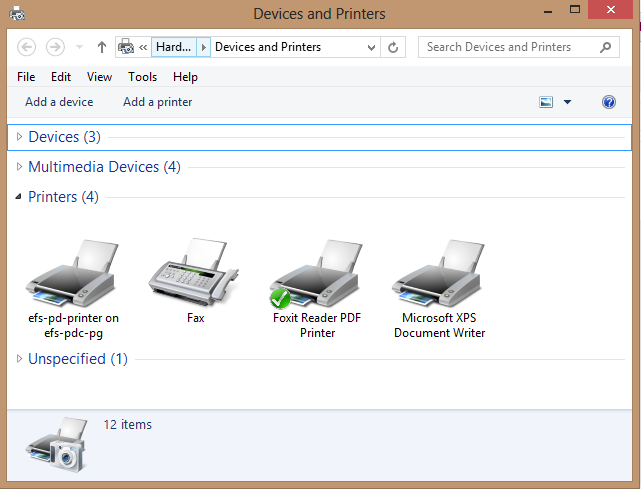The height and width of the screenshot is (489, 641).
Task: Click the Hard... breadcrumb segment
Action: pyautogui.click(x=174, y=47)
